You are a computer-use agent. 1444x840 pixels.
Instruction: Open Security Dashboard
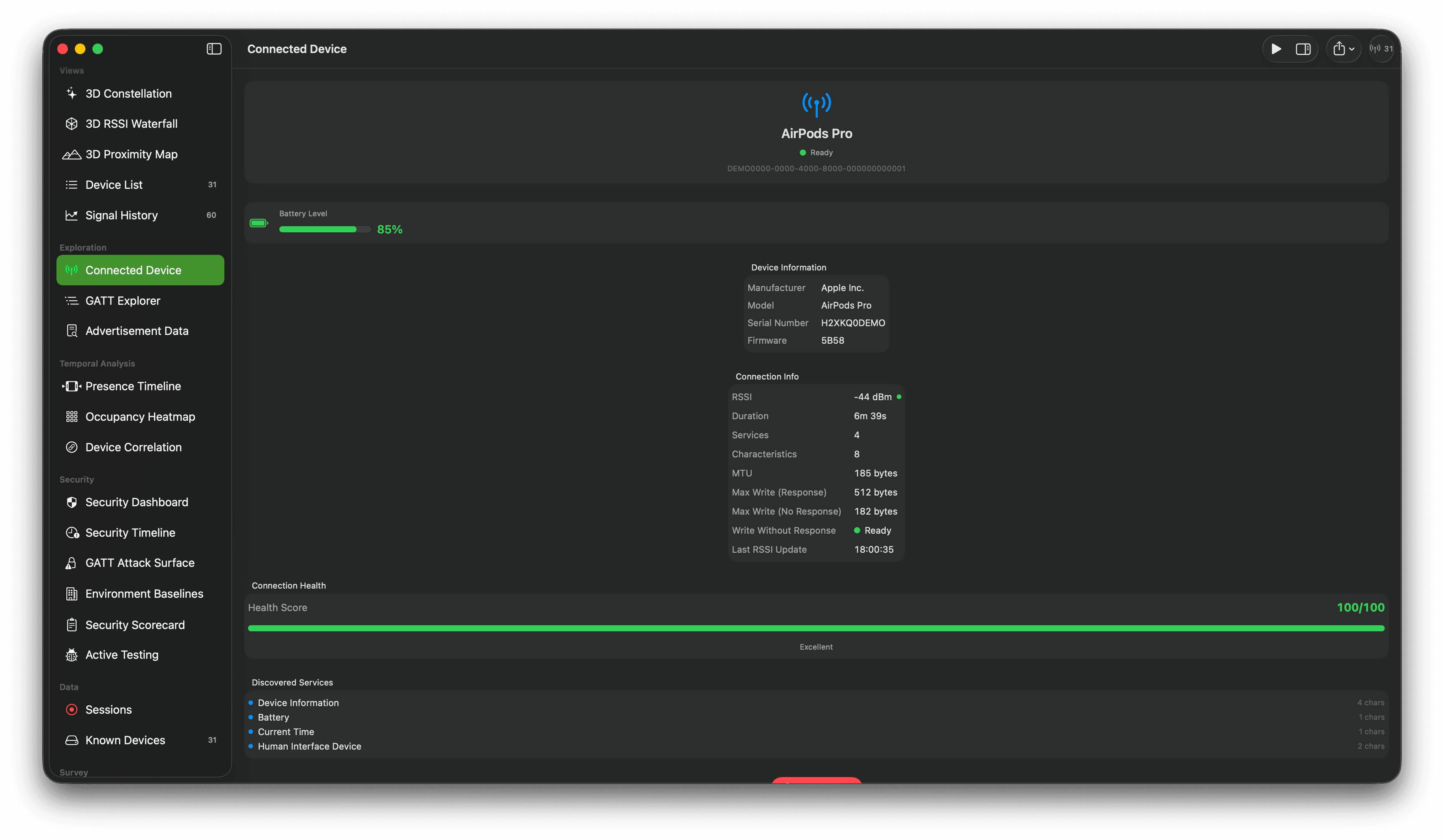tap(140, 502)
